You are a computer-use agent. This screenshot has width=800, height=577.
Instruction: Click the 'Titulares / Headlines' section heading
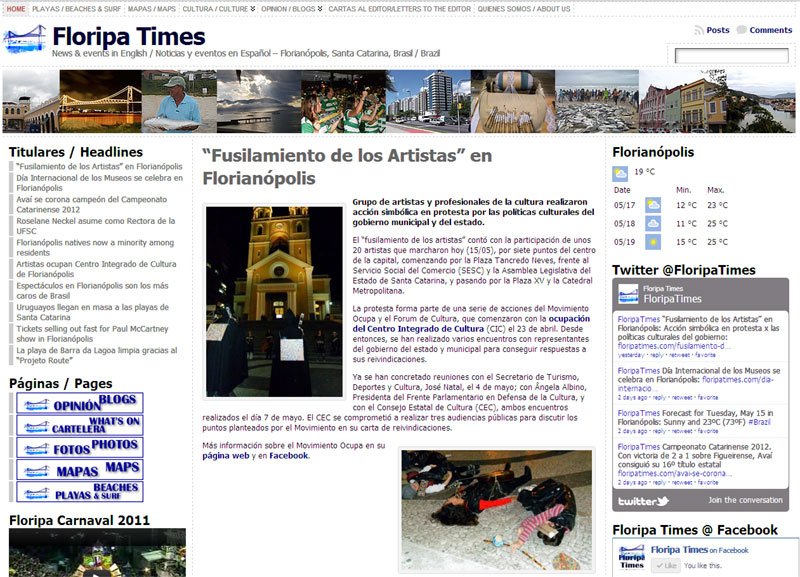pyautogui.click(x=76, y=152)
